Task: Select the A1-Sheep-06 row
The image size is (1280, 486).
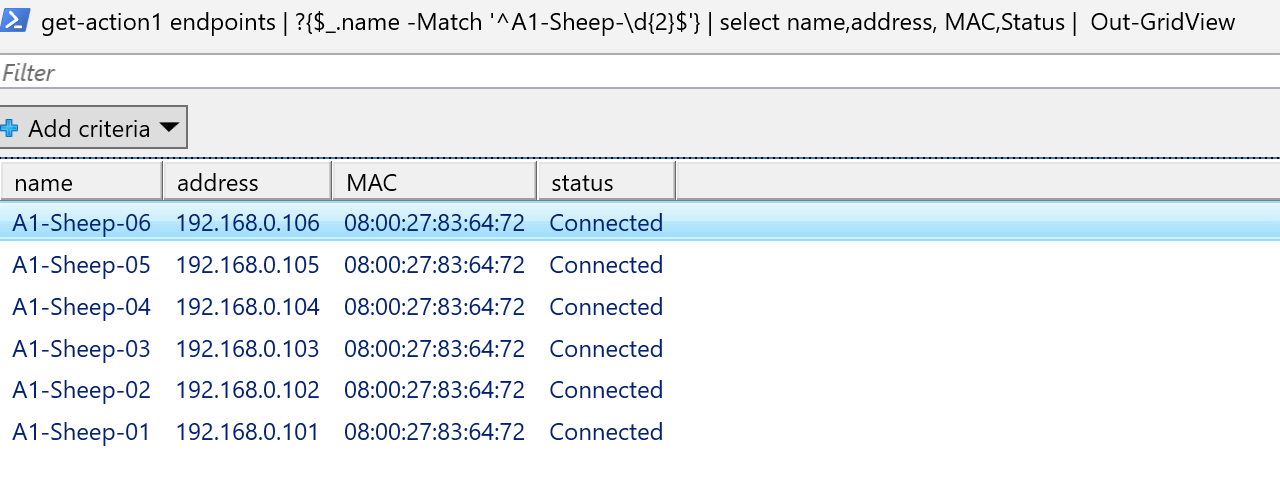Action: [x=81, y=223]
